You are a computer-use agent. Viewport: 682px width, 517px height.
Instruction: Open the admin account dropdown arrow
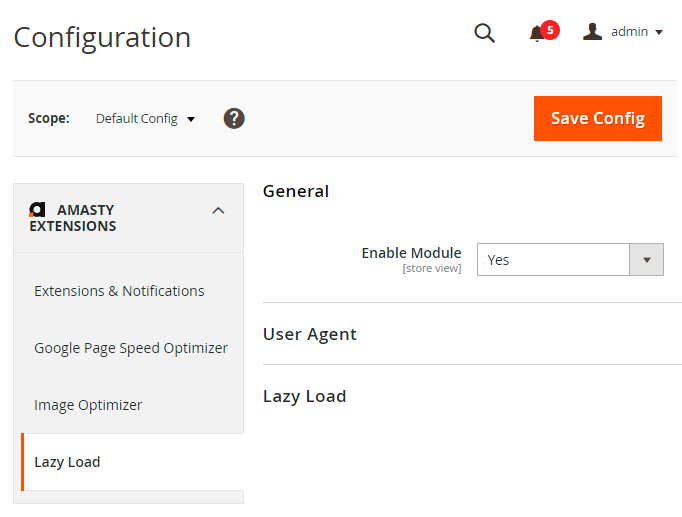659,33
